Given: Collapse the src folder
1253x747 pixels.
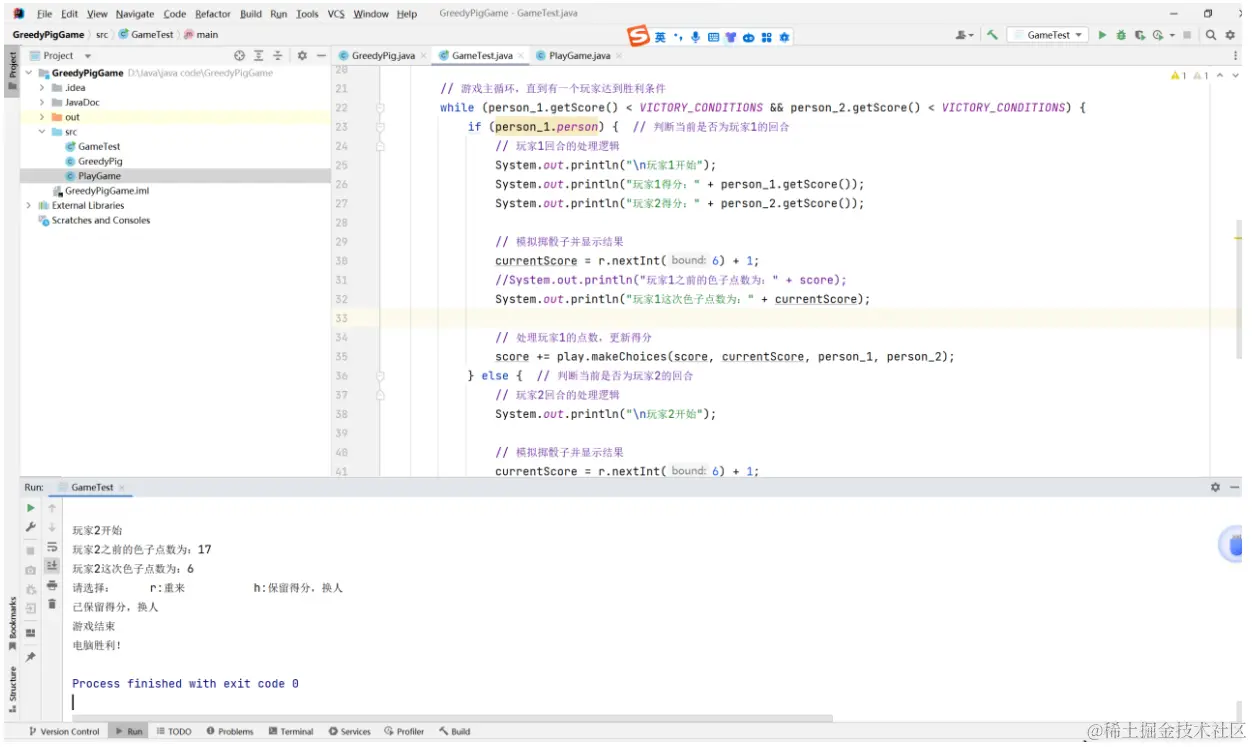Looking at the screenshot, I should [x=42, y=132].
